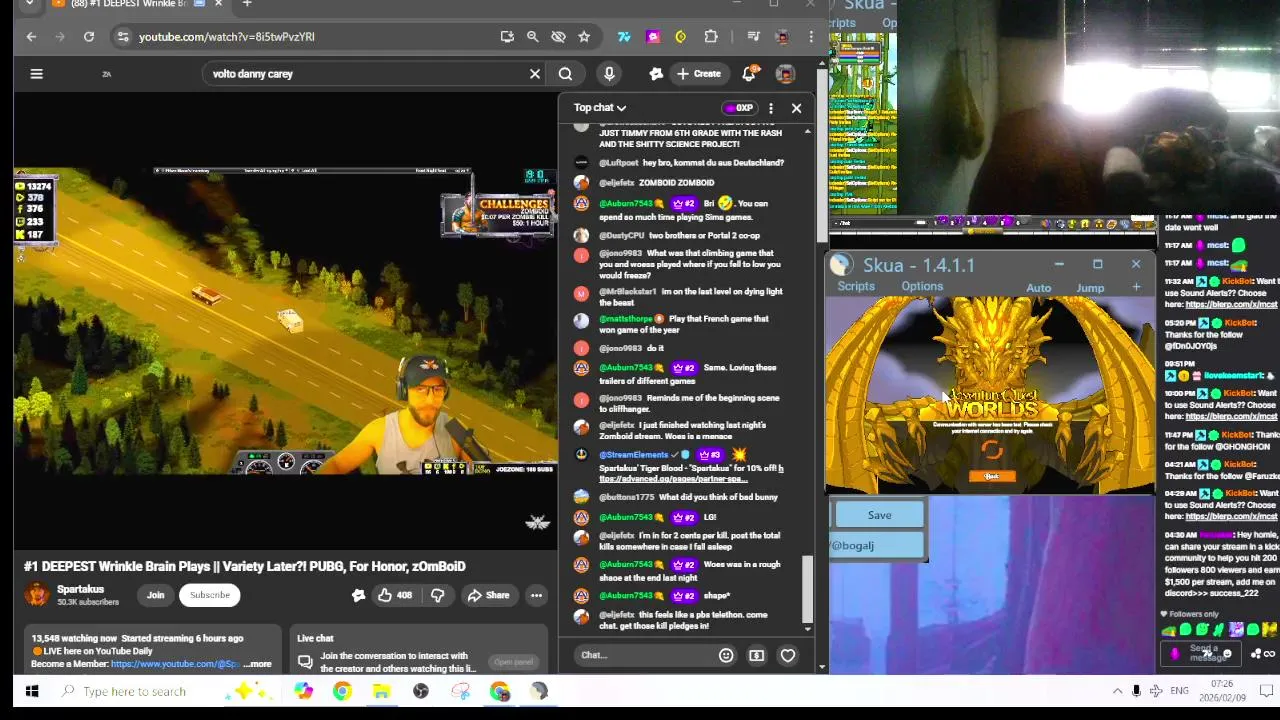
Task: Send a heart reaction in chat
Action: coord(788,655)
